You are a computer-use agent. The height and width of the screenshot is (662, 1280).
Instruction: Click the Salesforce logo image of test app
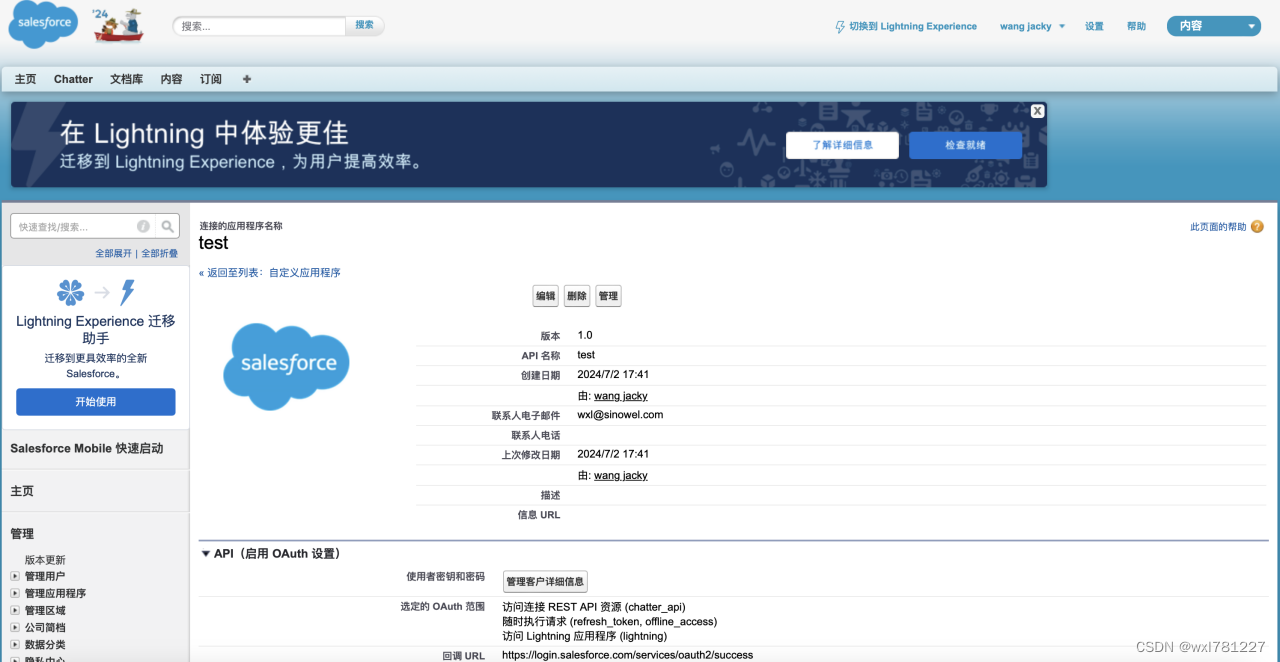tap(286, 366)
